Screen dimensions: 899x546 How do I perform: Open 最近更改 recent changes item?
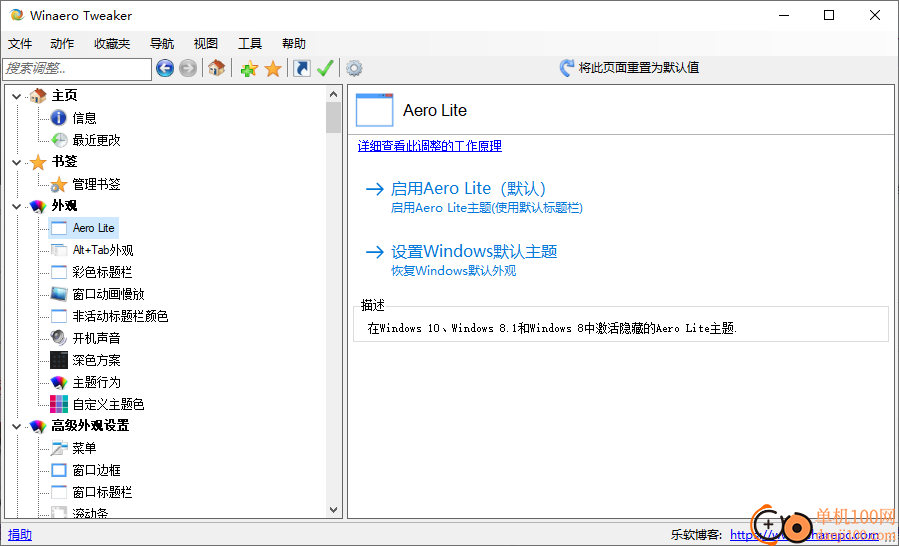(96, 140)
